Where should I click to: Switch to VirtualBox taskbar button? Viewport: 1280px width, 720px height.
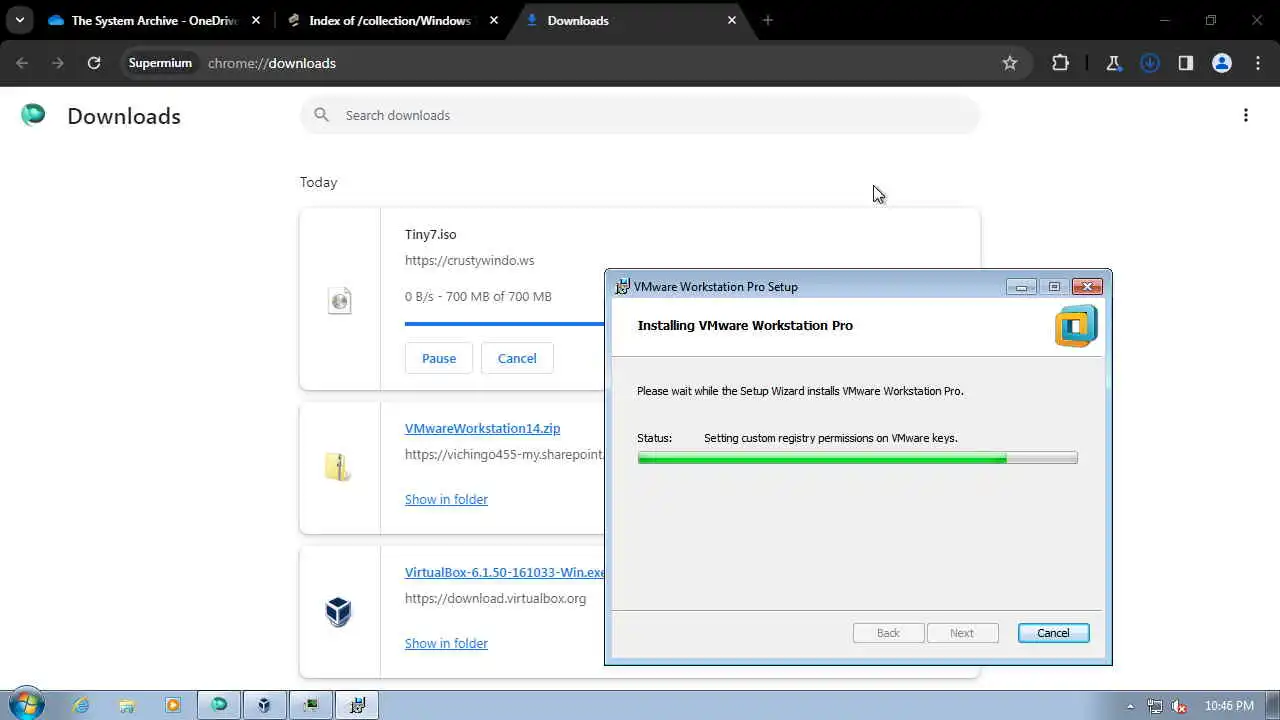(264, 705)
